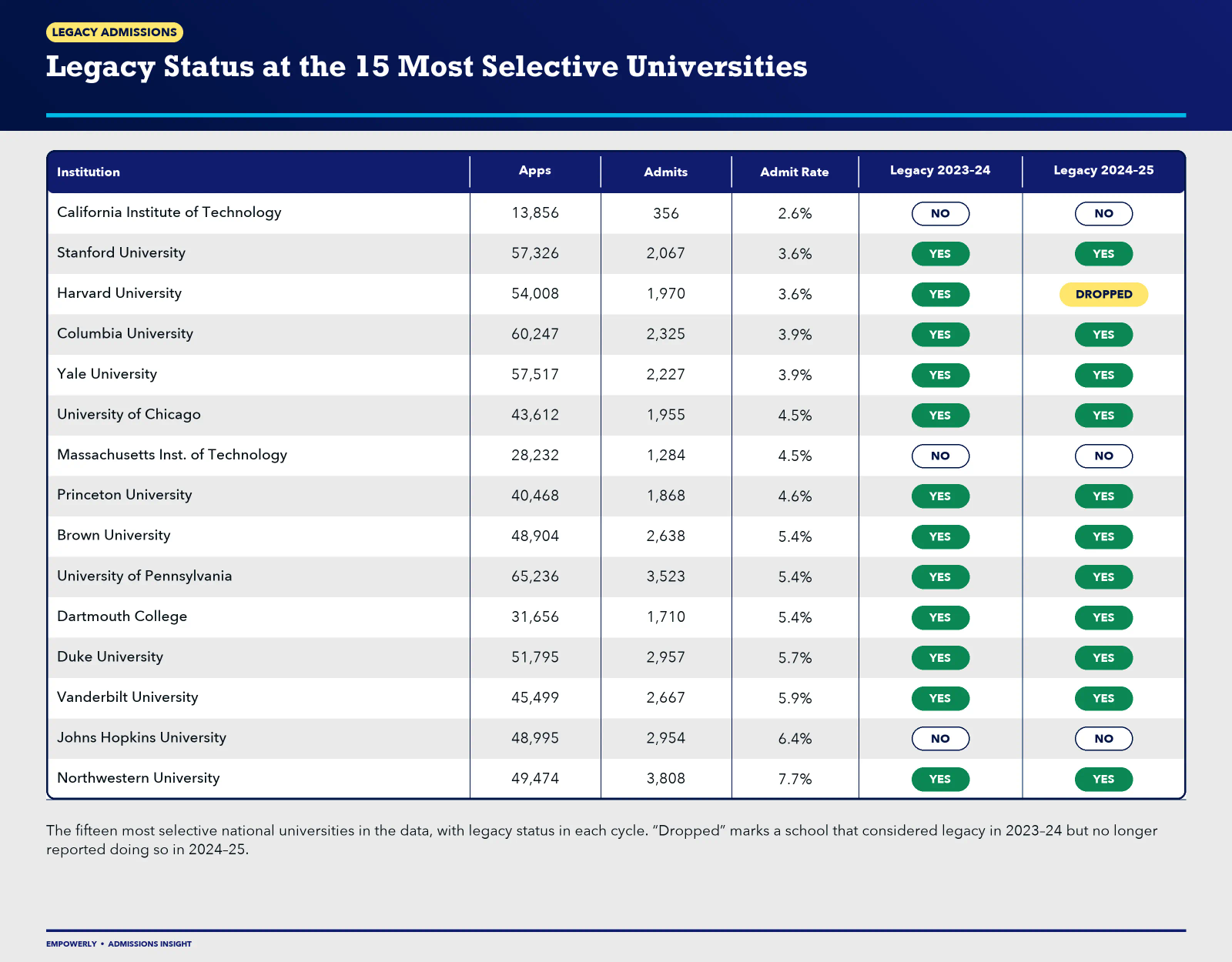This screenshot has height=962, width=1232.
Task: Click Massachusetts Inst. of Technology row name
Action: [x=172, y=455]
